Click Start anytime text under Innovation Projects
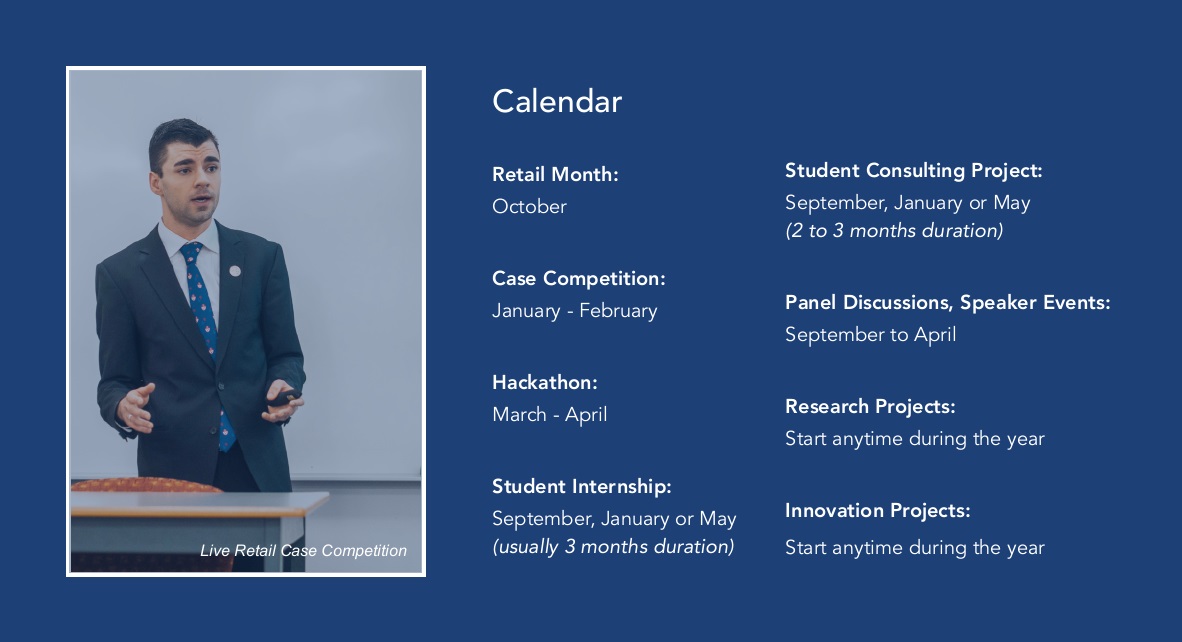Viewport: 1182px width, 642px height. [x=914, y=547]
